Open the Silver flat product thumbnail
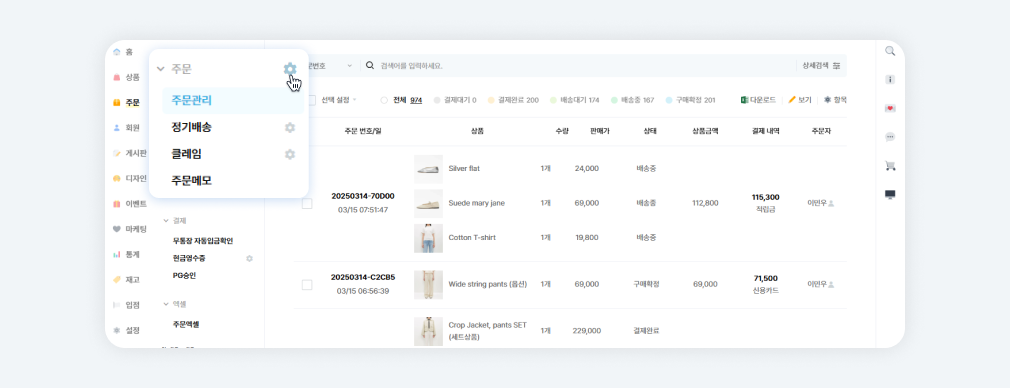Screen dimensions: 1010x388 (428, 170)
